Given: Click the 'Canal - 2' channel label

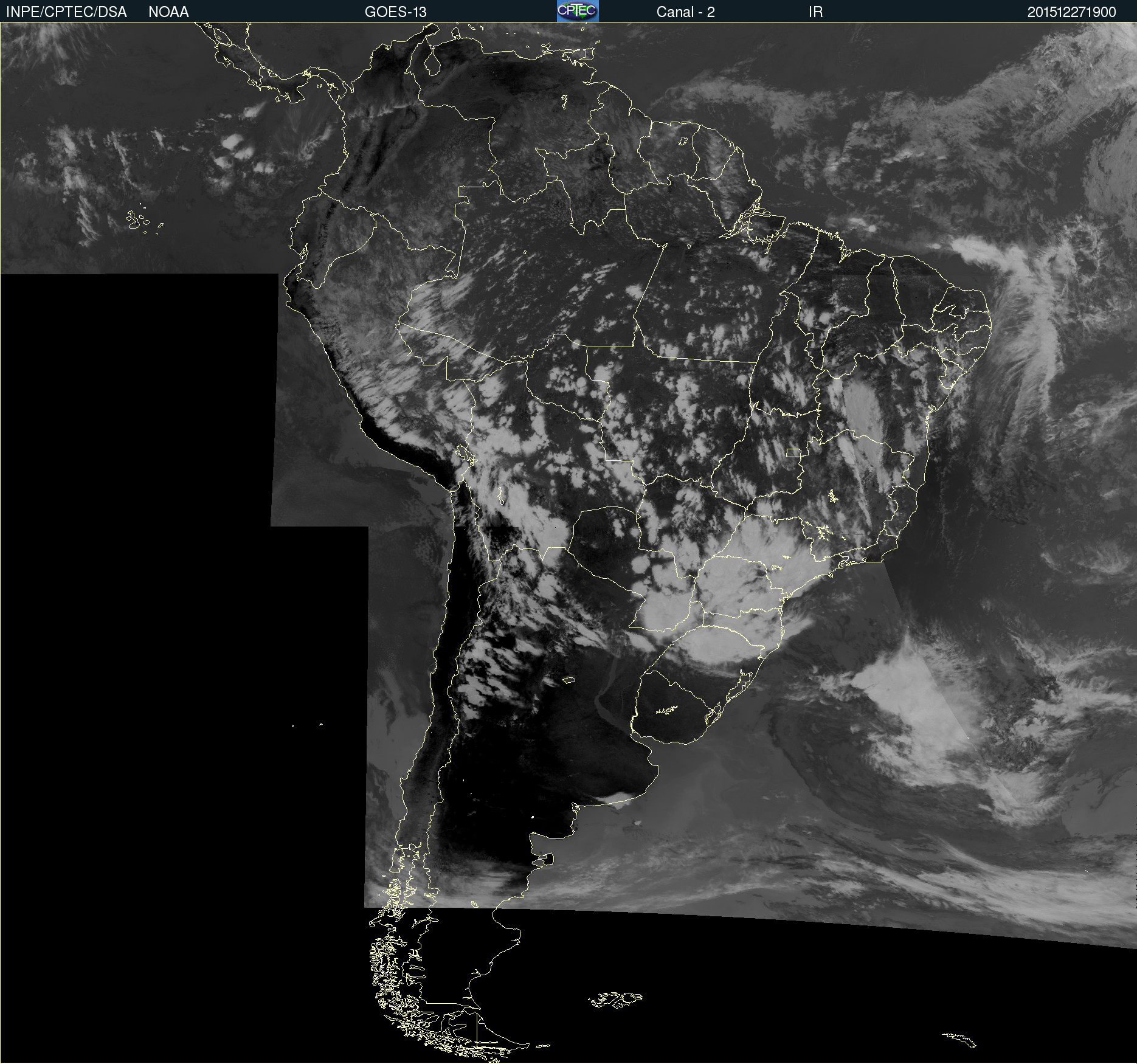Looking at the screenshot, I should 685,12.
